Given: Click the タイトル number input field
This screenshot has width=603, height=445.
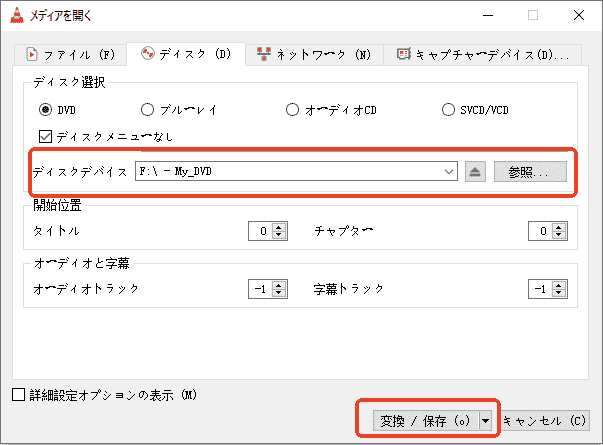Looking at the screenshot, I should click(261, 231).
